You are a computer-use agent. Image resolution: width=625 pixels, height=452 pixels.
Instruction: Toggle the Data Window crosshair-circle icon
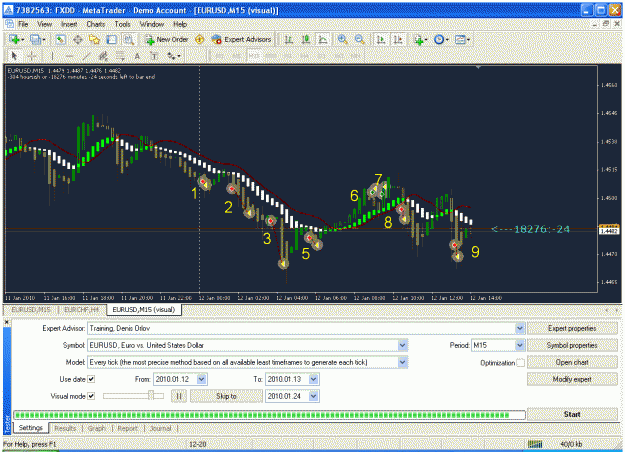[78, 39]
